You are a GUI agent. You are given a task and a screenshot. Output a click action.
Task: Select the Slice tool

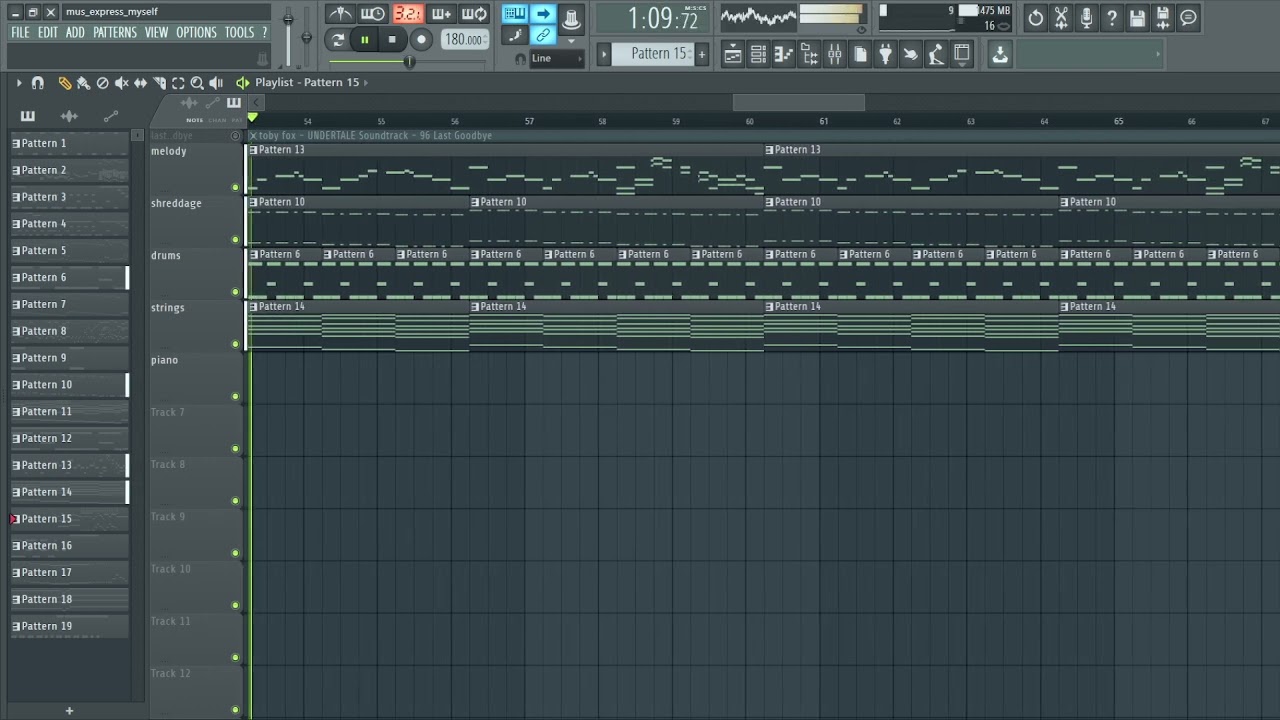tap(159, 83)
